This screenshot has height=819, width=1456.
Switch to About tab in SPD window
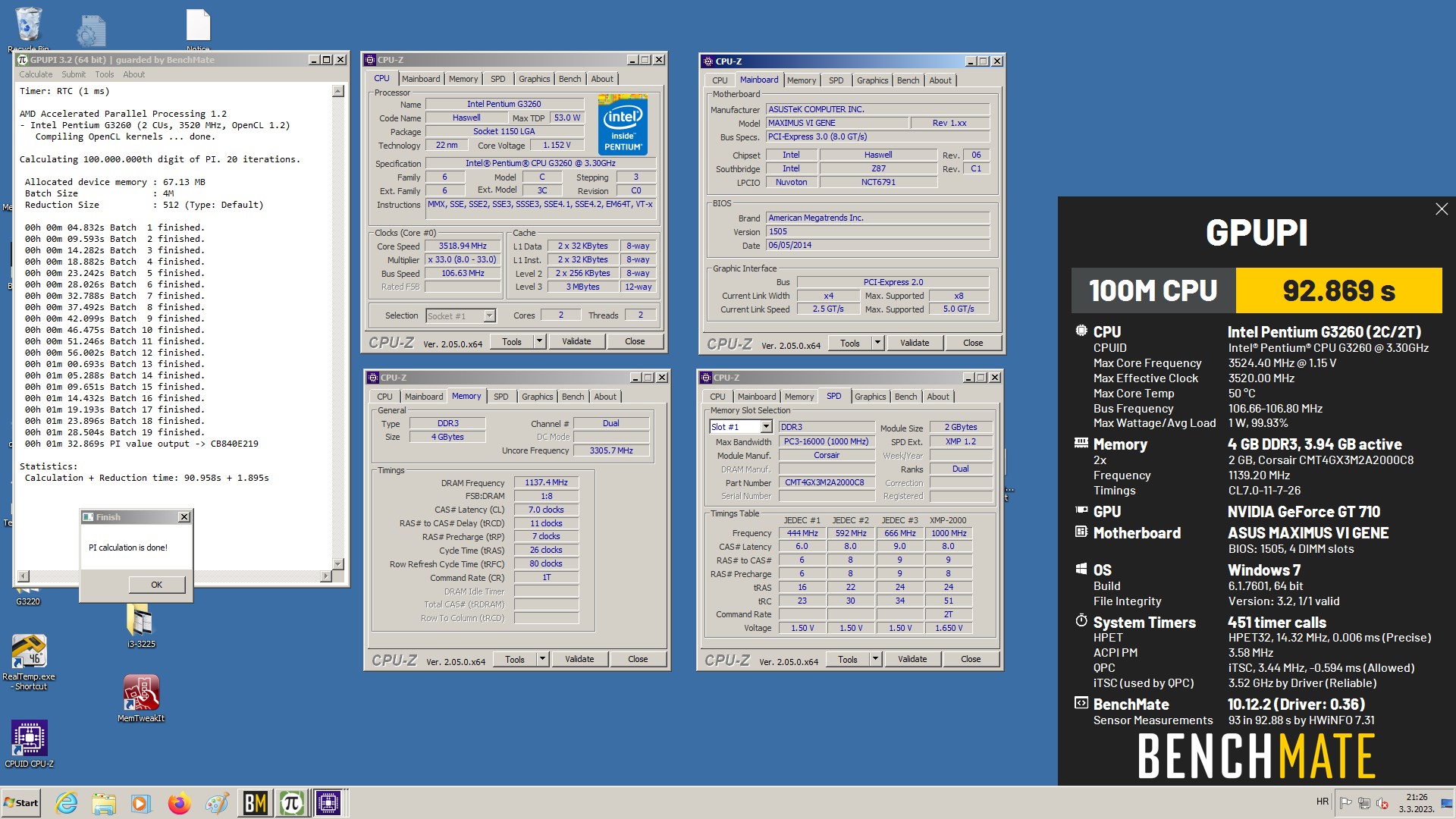(938, 397)
